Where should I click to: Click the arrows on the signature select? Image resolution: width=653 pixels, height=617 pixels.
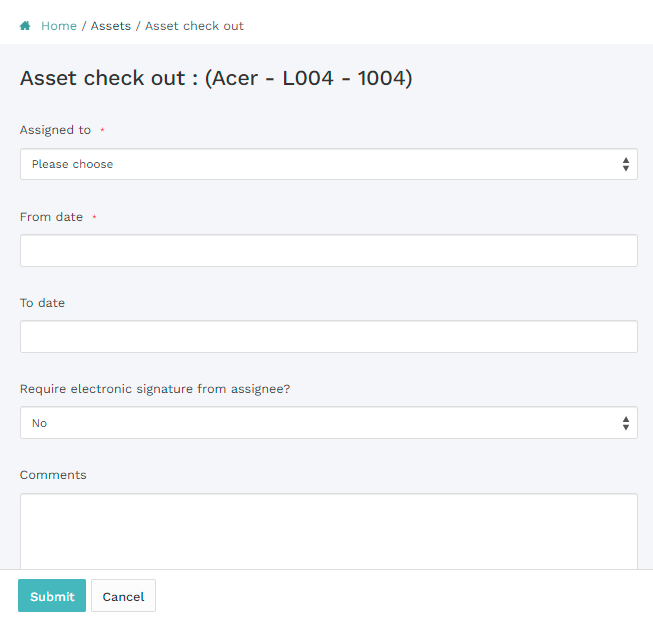pos(626,423)
